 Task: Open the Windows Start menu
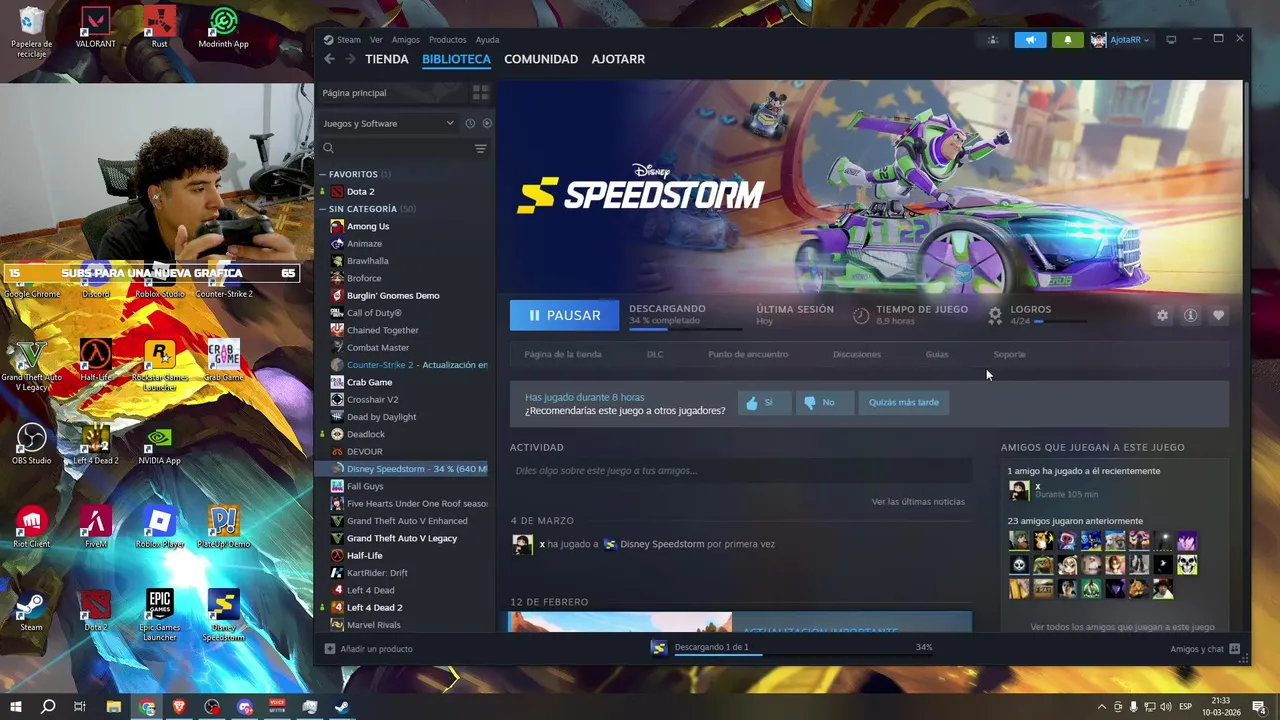[x=16, y=707]
